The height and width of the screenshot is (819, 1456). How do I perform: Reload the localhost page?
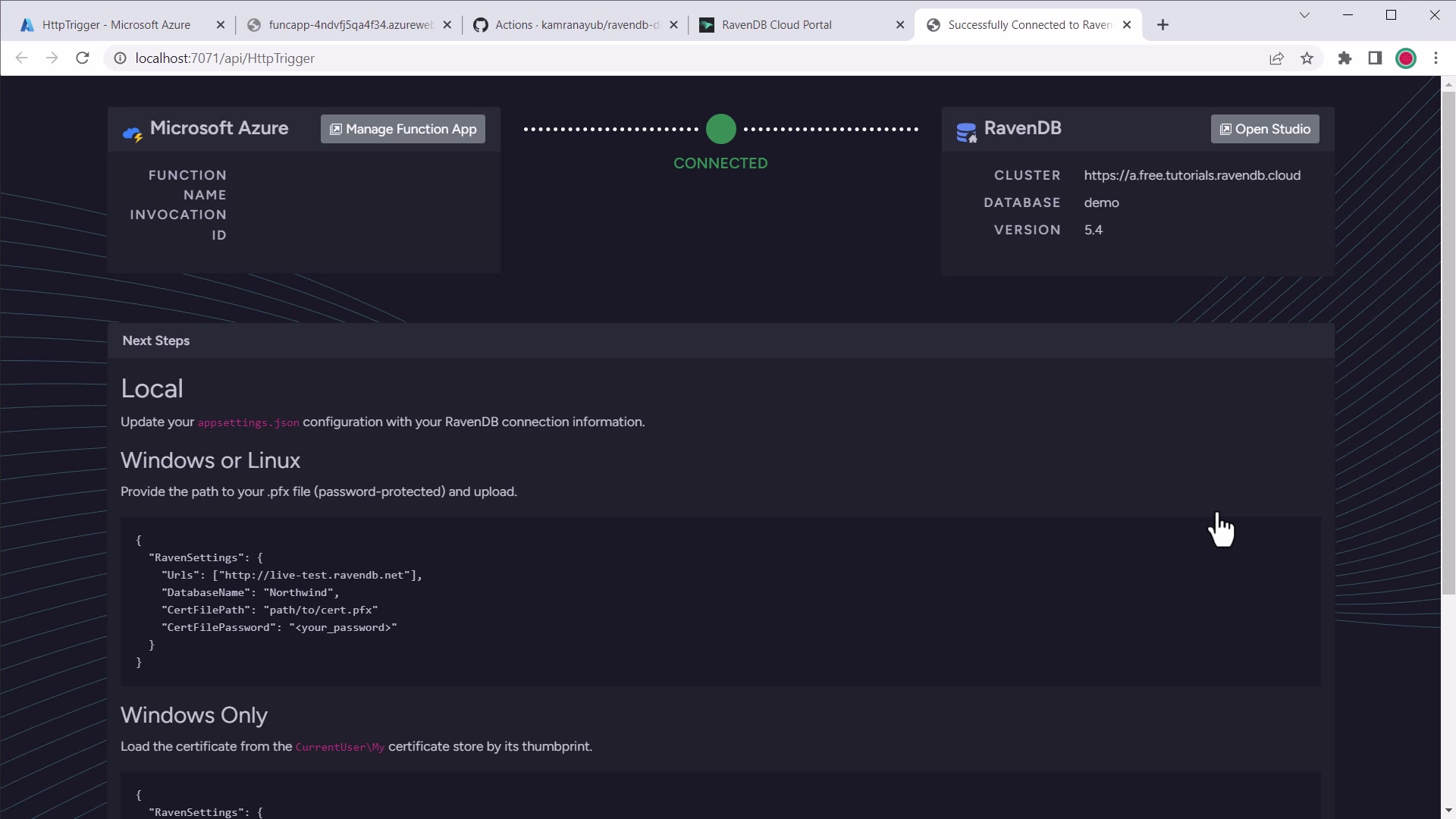(83, 58)
